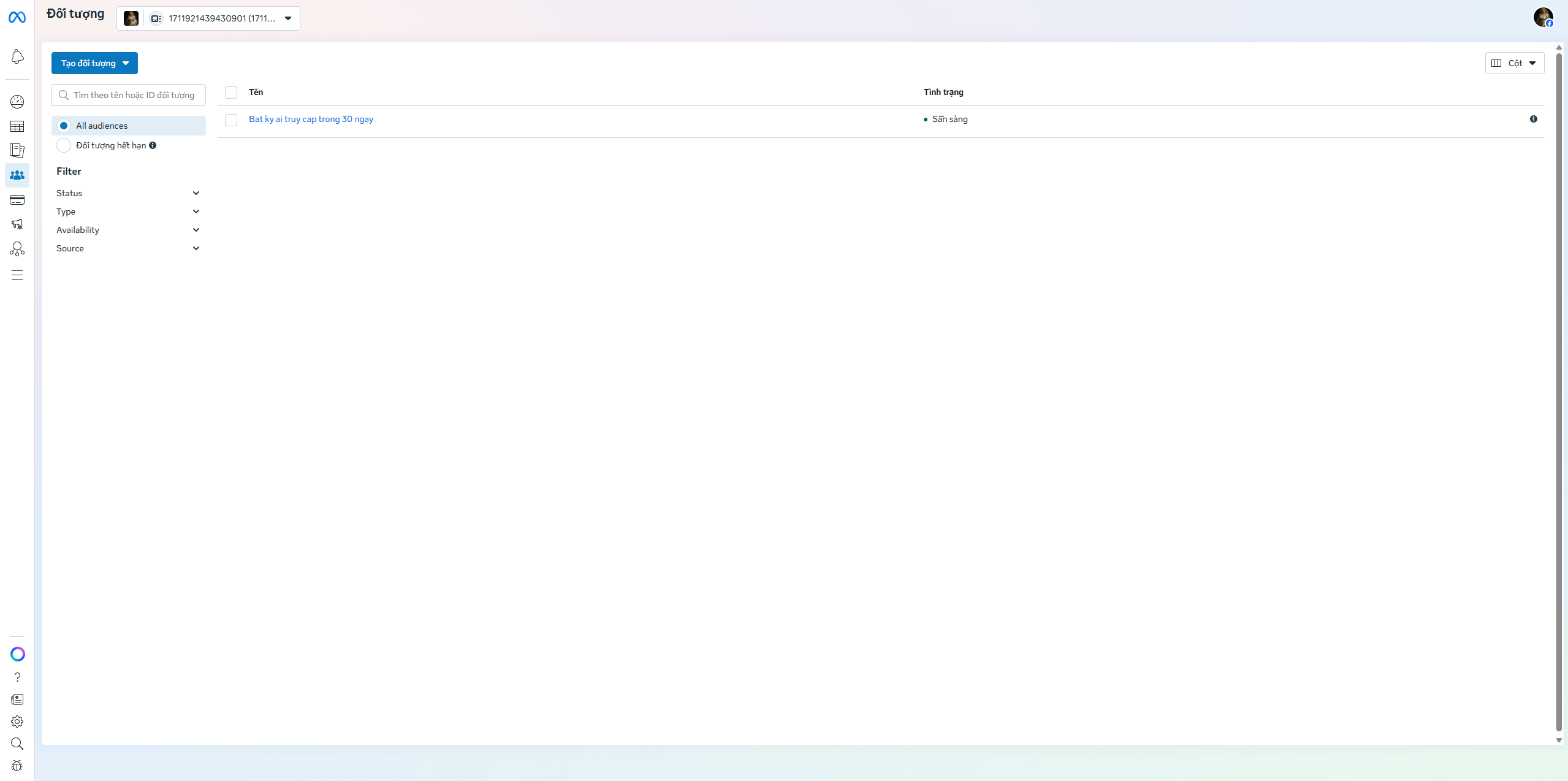Open the Cột columns menu
Viewport: 1568px width, 781px height.
click(x=1514, y=63)
